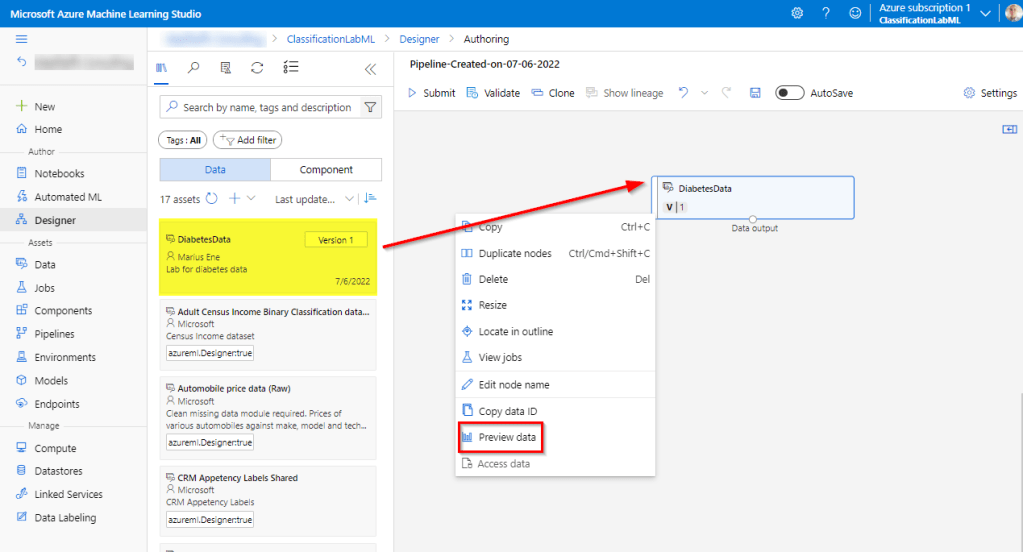This screenshot has height=552, width=1023.
Task: Click the save pipeline disk icon
Action: point(755,93)
